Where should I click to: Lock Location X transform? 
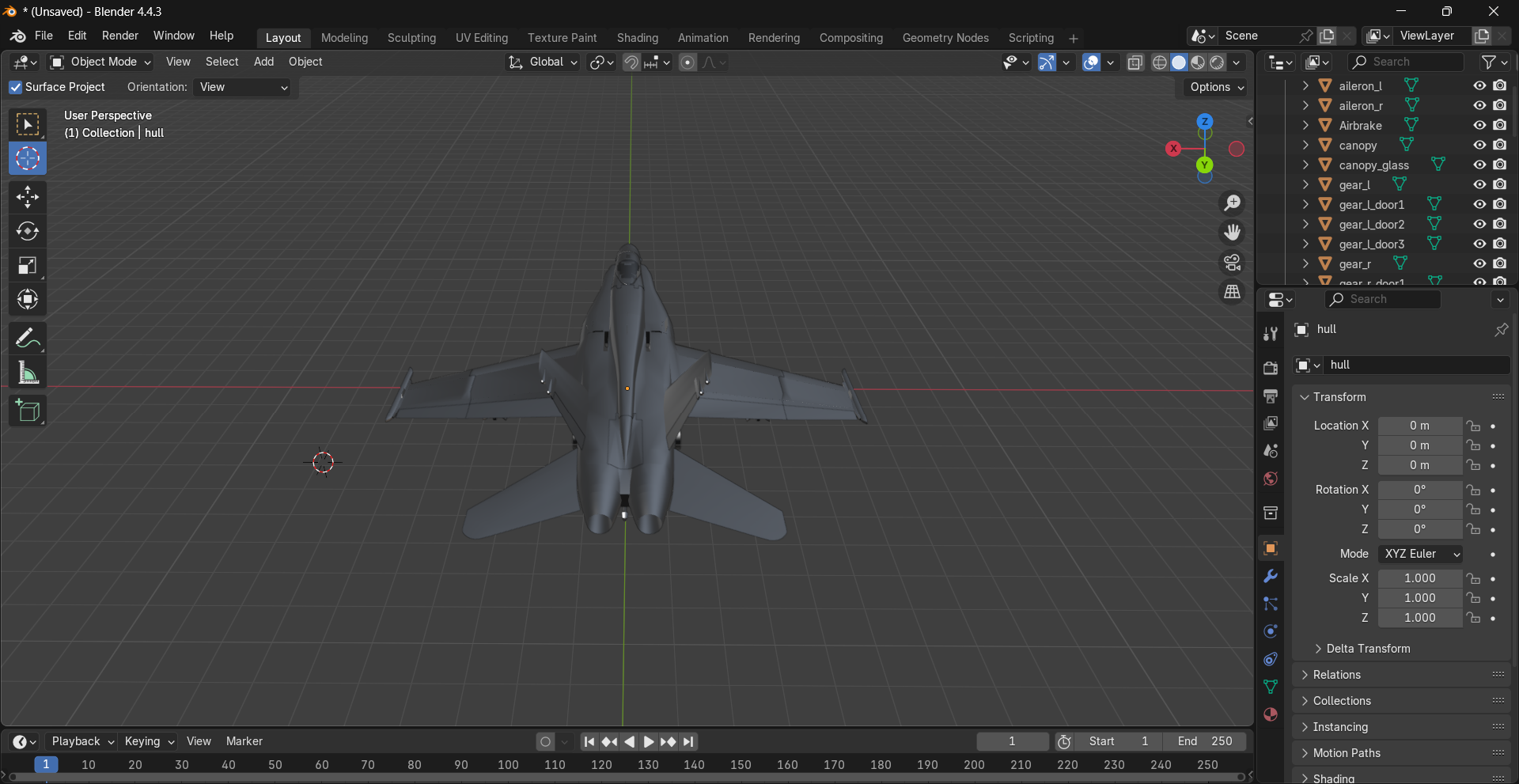click(x=1473, y=426)
